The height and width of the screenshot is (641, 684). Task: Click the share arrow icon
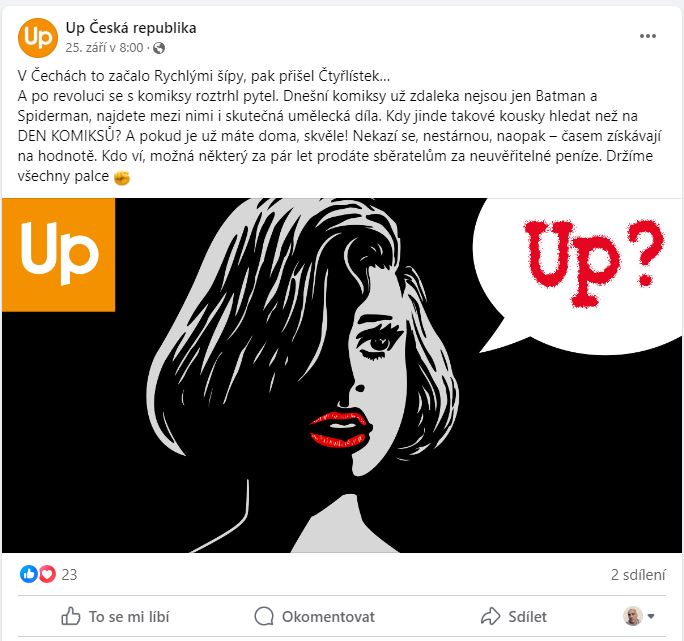click(x=490, y=616)
